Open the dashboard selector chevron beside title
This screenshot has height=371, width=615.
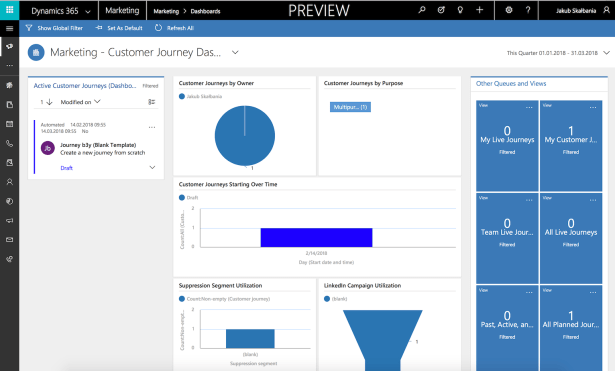coord(235,52)
